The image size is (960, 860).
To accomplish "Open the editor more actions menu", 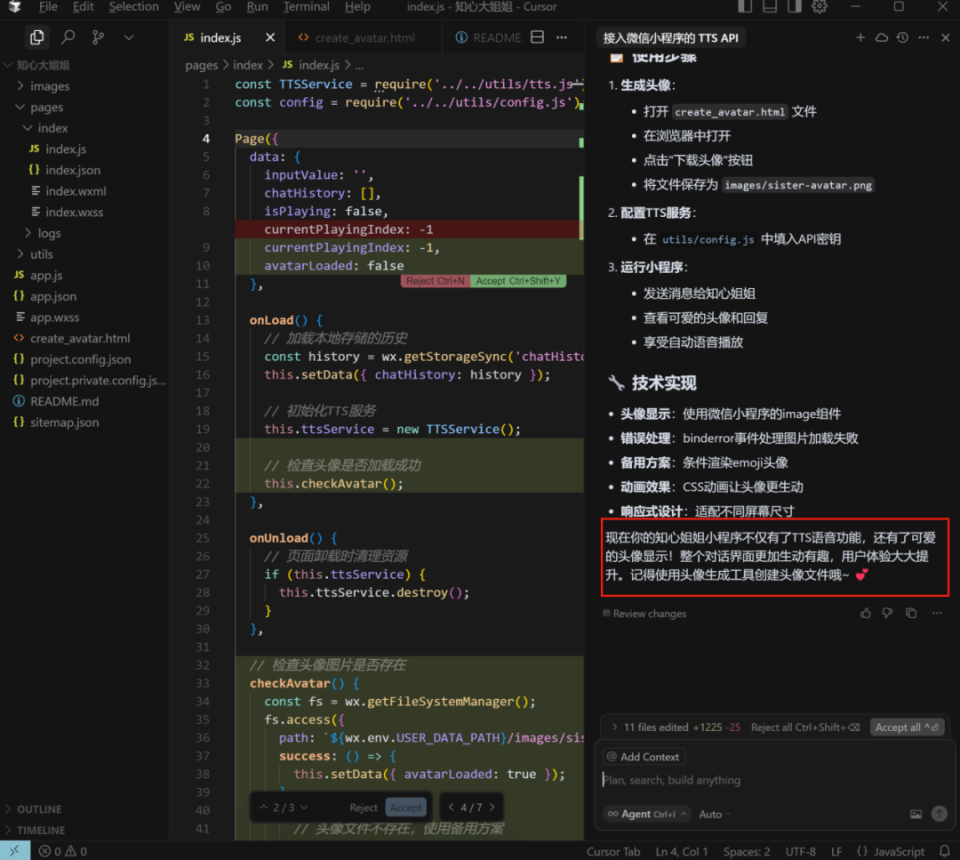I will pos(561,37).
